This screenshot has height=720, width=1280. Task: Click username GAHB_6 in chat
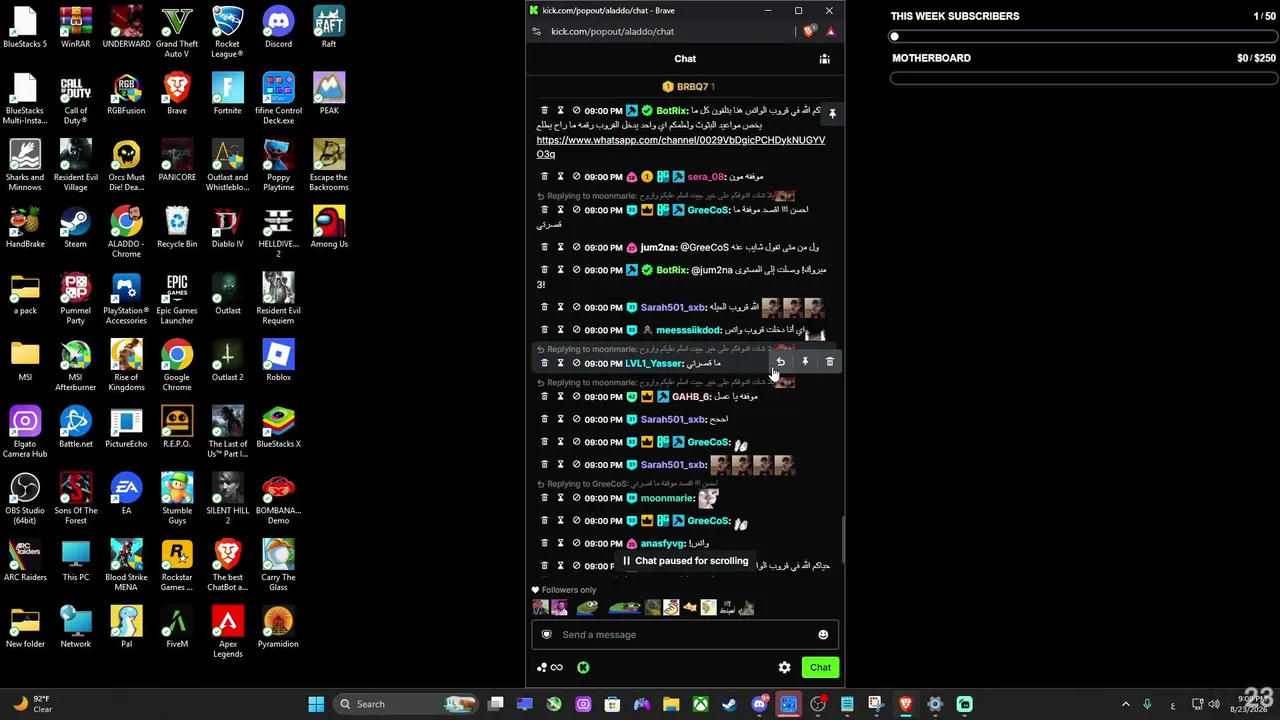coord(691,397)
